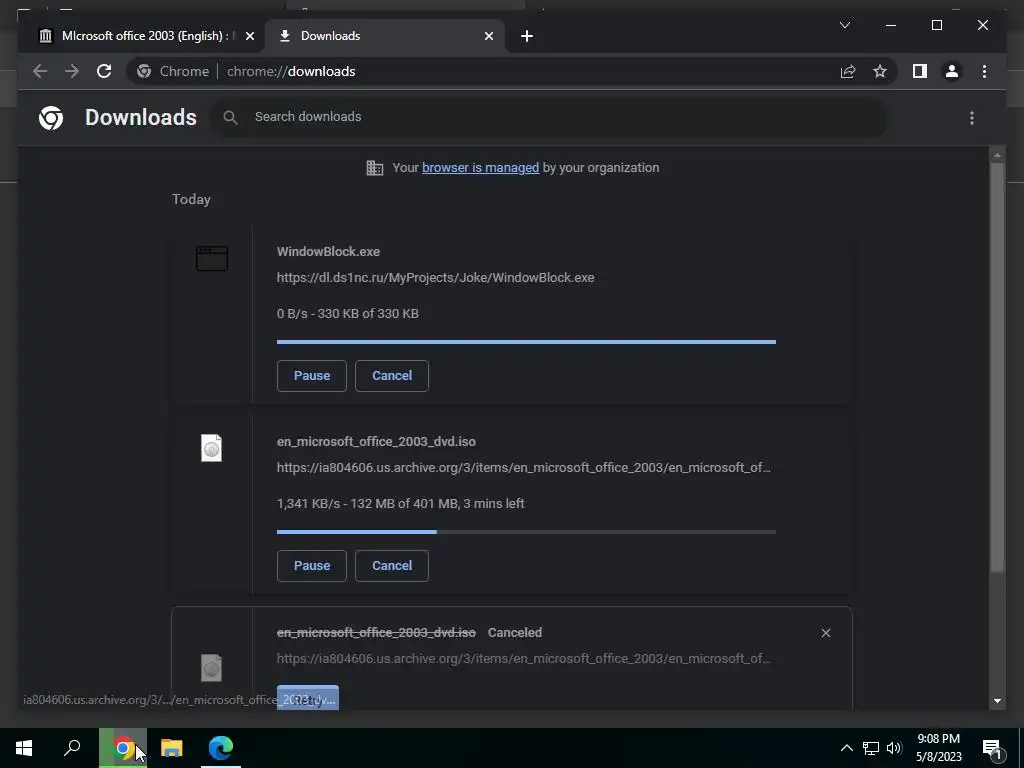Show hidden system tray icons
This screenshot has height=768, width=1024.
pos(846,748)
